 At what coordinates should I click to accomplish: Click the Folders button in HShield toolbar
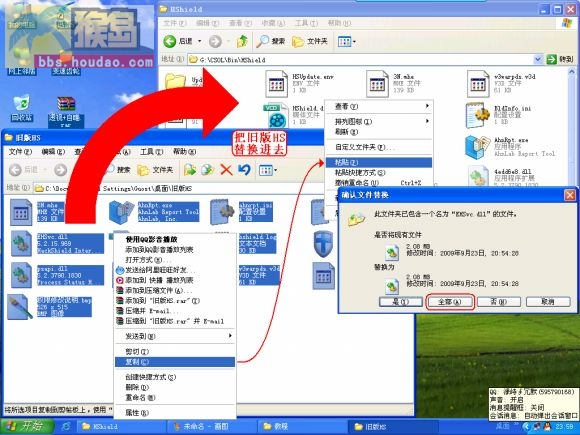click(310, 41)
